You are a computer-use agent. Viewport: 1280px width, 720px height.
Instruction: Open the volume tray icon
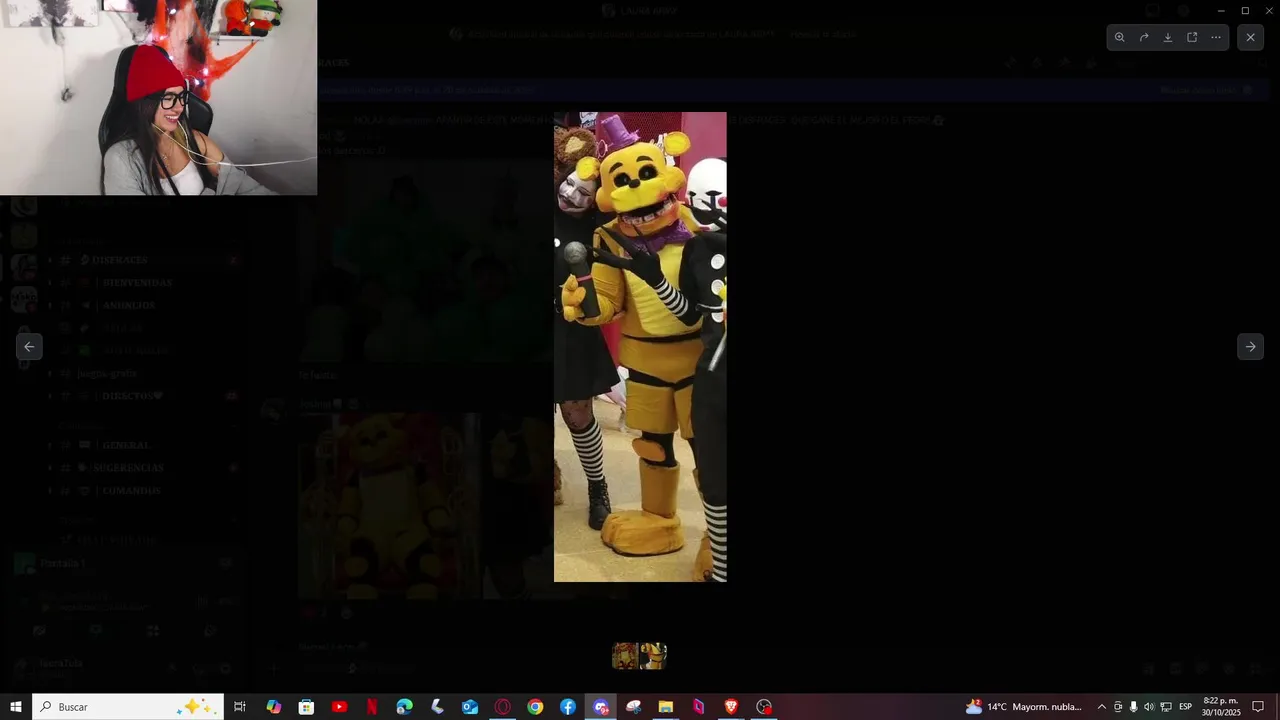pos(1149,707)
